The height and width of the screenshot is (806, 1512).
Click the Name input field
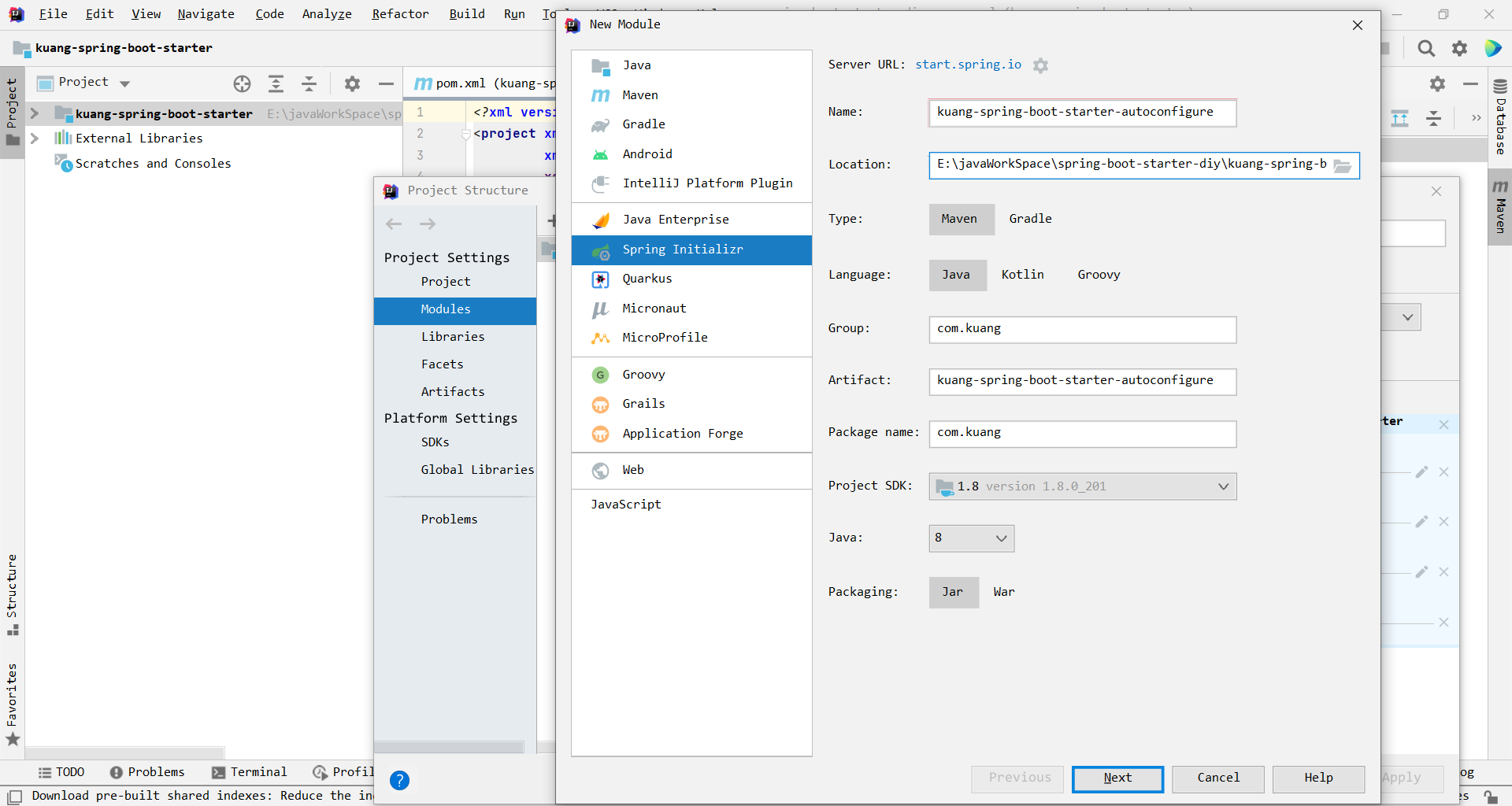tap(1082, 113)
